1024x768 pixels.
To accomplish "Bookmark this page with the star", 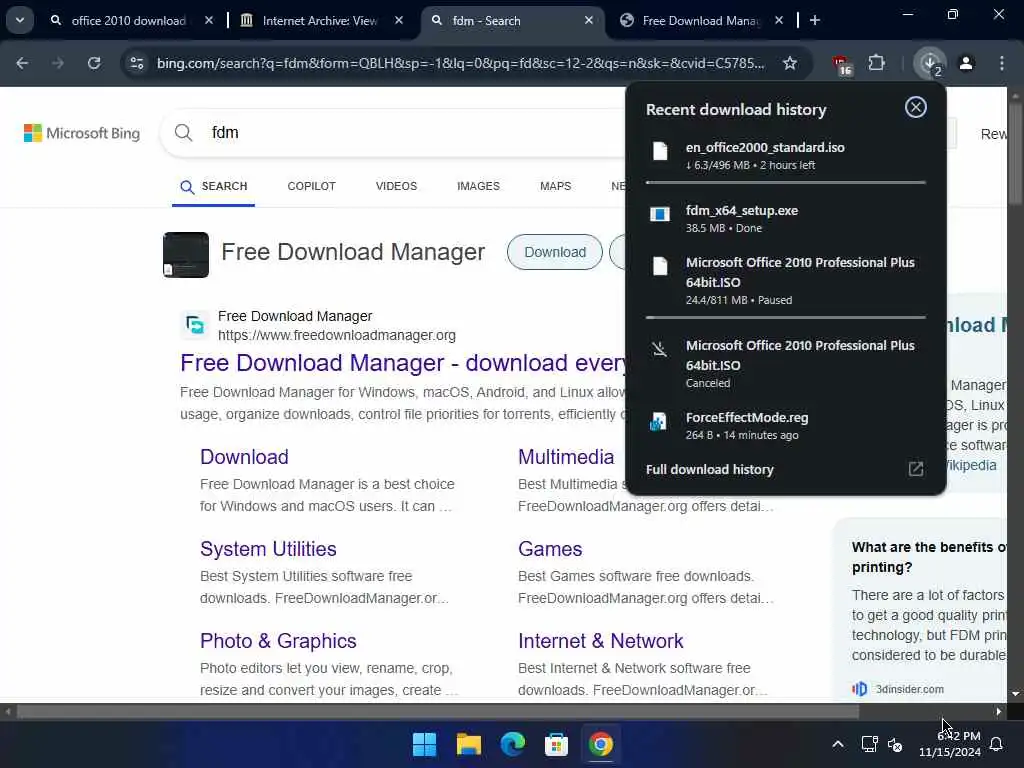I will pyautogui.click(x=790, y=63).
